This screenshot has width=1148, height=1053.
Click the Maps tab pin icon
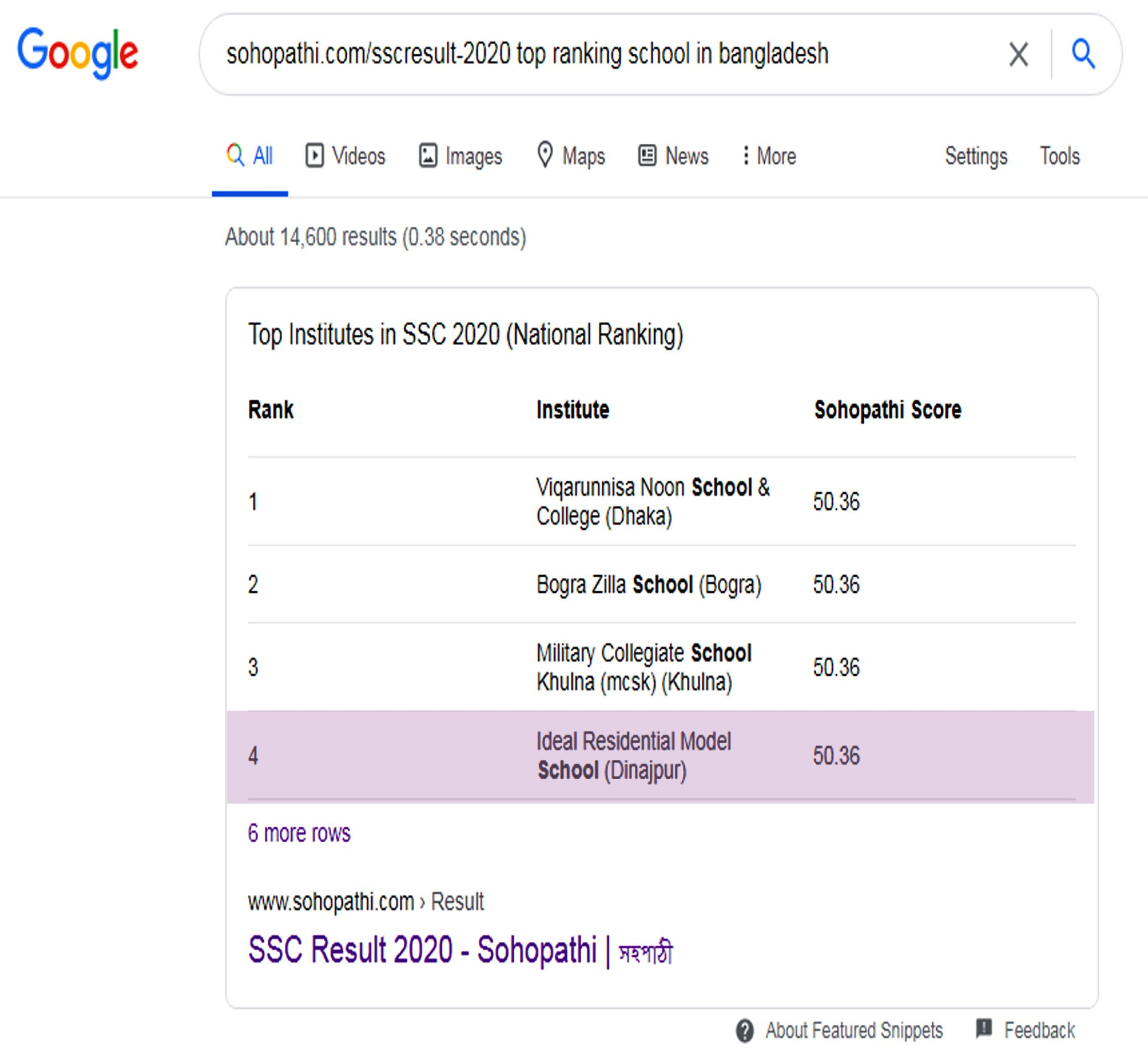545,154
